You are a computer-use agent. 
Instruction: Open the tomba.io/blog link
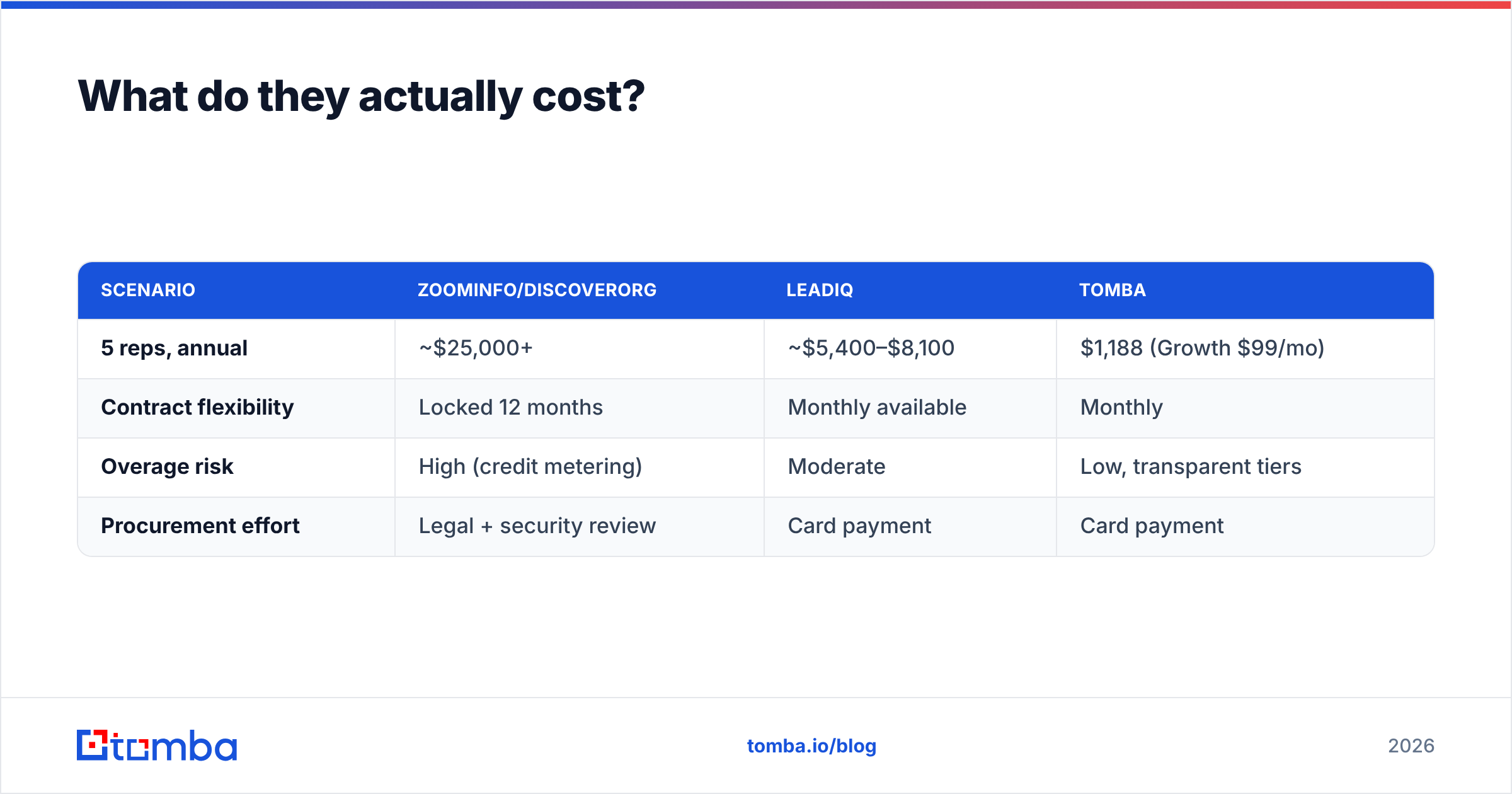811,746
